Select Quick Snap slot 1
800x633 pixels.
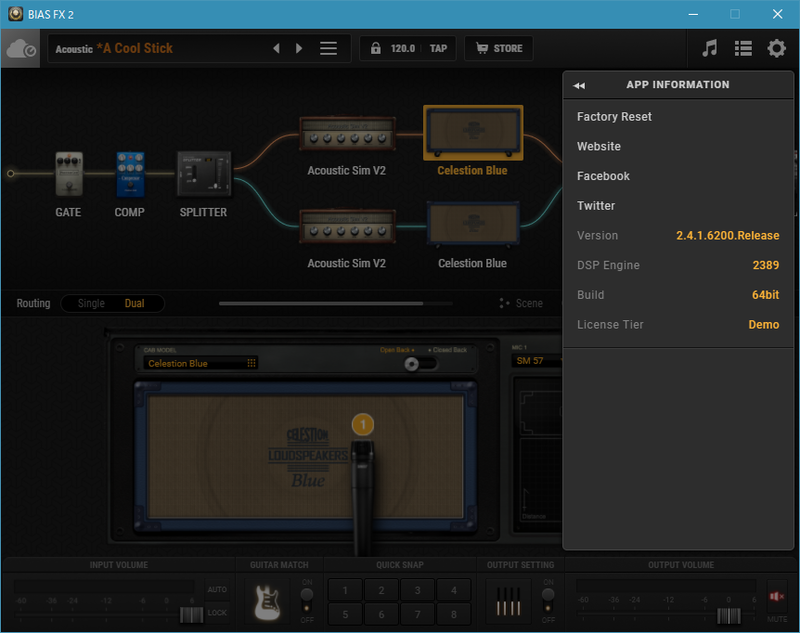coord(345,590)
